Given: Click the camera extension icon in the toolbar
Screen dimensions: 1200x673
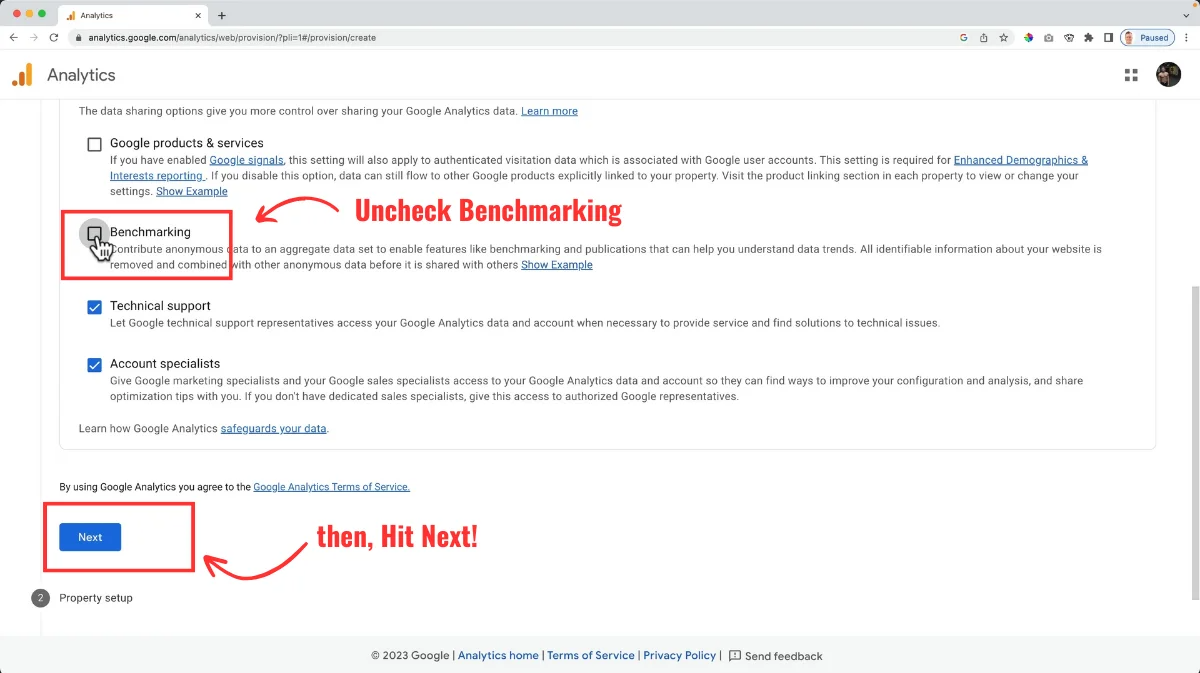Looking at the screenshot, I should tap(1047, 37).
